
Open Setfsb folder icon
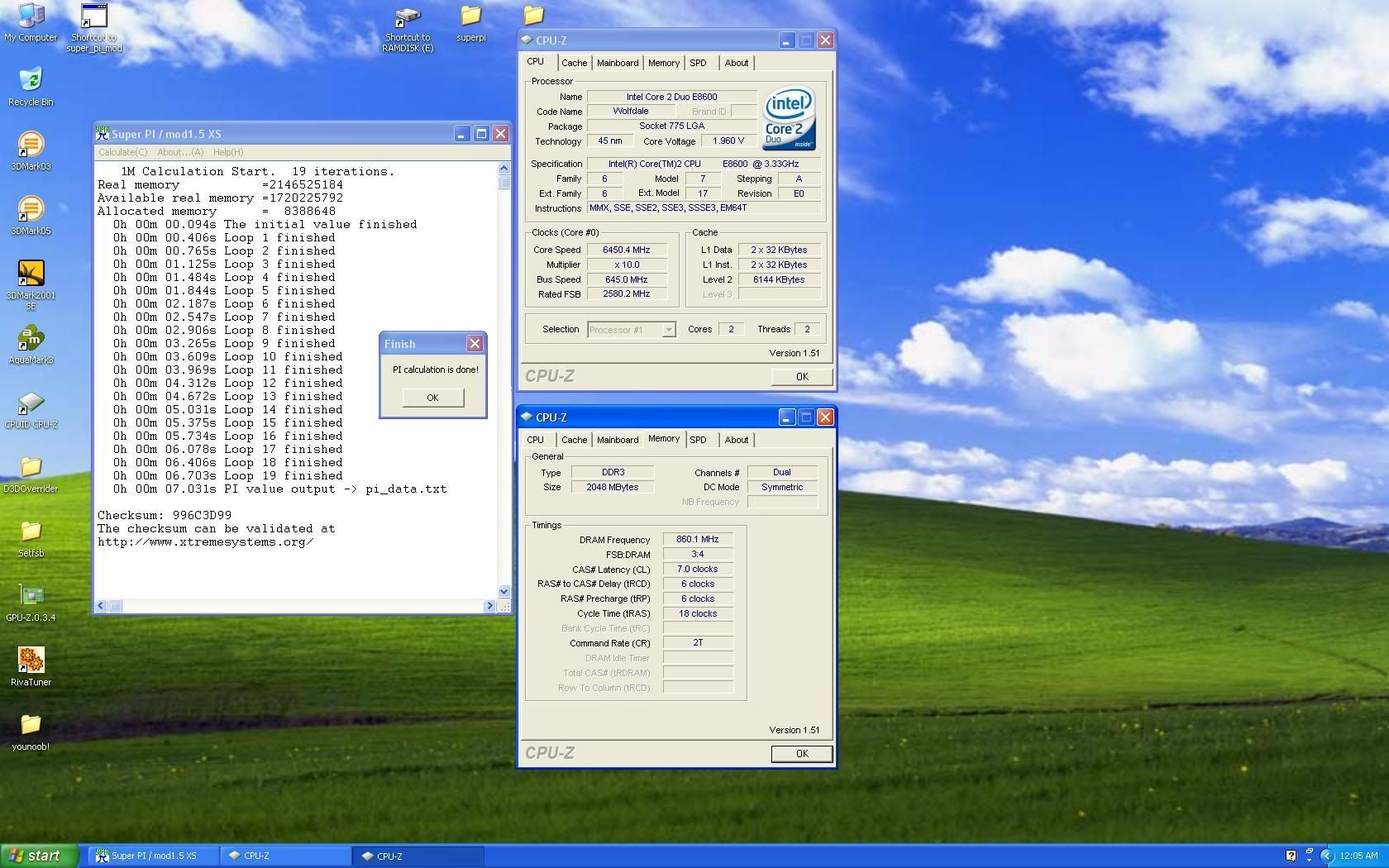click(x=31, y=538)
